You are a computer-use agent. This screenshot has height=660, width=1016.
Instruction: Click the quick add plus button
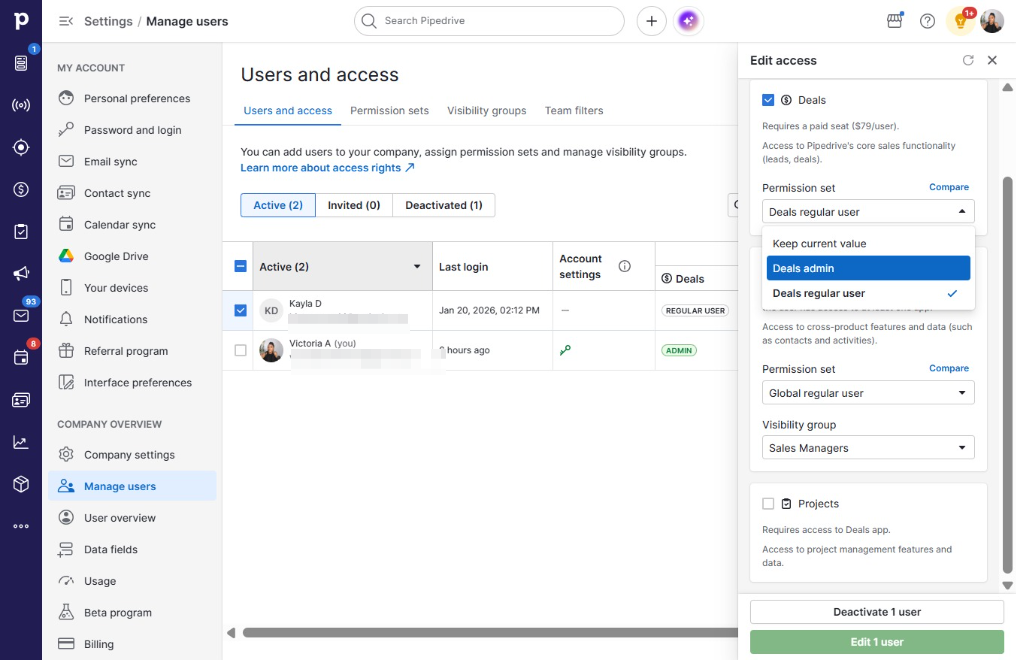click(651, 21)
